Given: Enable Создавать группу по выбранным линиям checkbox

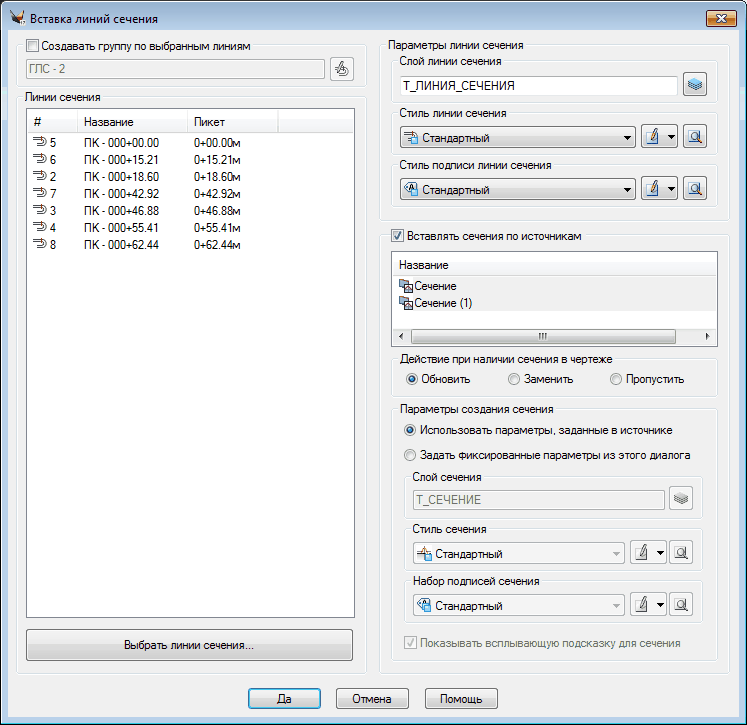Looking at the screenshot, I should (x=33, y=46).
